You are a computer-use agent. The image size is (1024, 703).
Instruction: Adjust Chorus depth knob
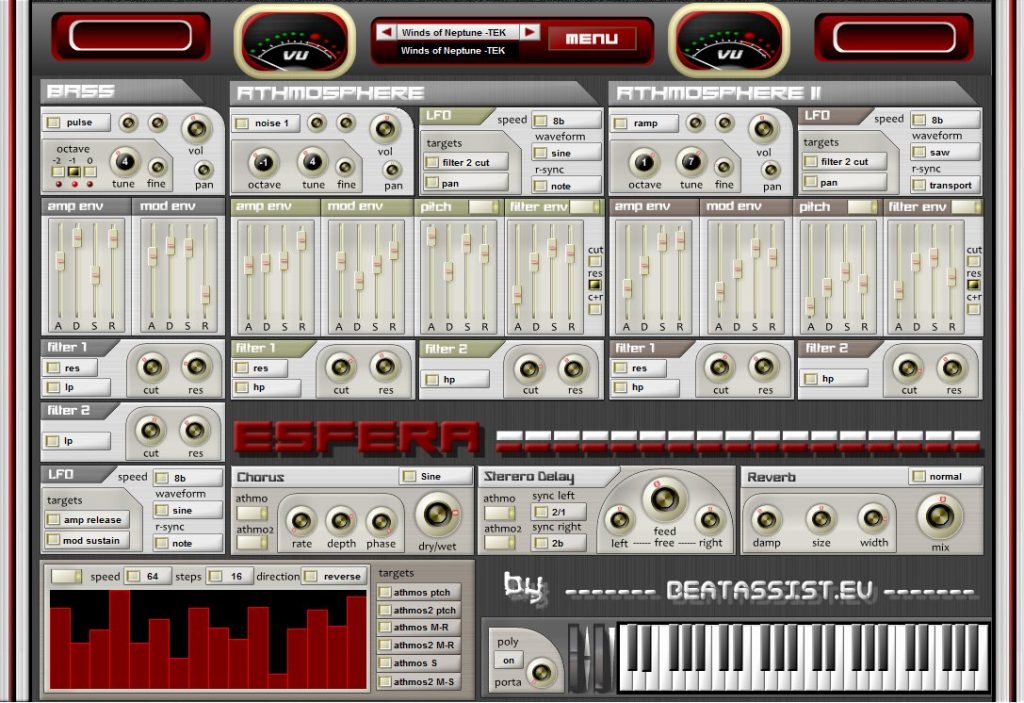point(340,521)
